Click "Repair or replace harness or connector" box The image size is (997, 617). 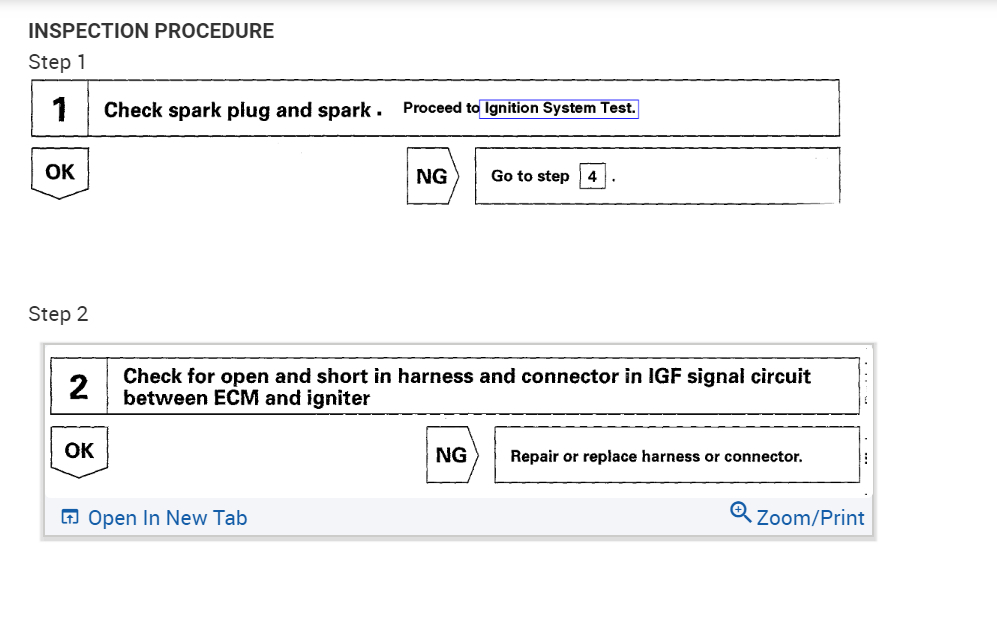coord(656,457)
